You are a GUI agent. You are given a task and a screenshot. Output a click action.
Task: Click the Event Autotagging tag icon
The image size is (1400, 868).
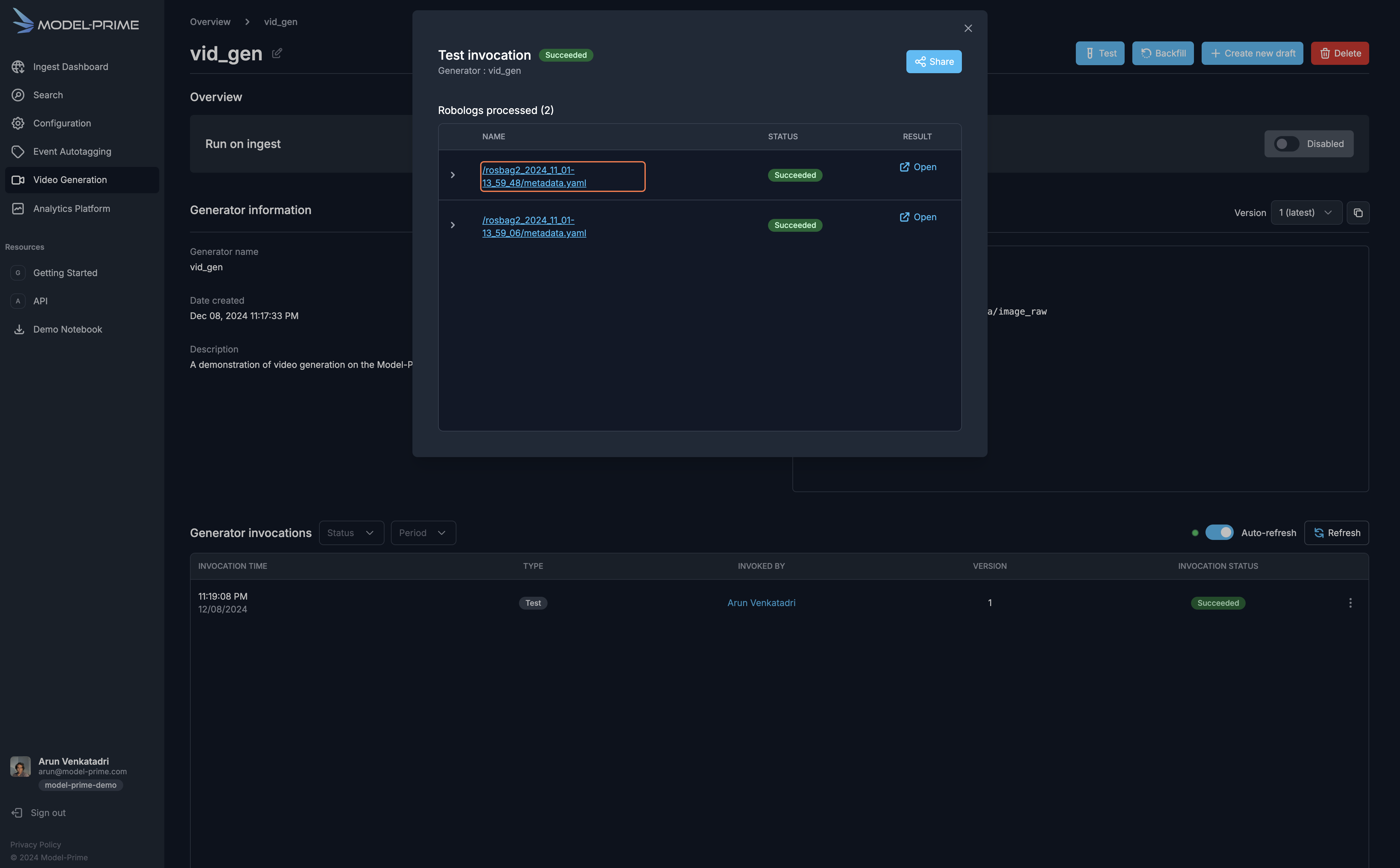pyautogui.click(x=18, y=152)
